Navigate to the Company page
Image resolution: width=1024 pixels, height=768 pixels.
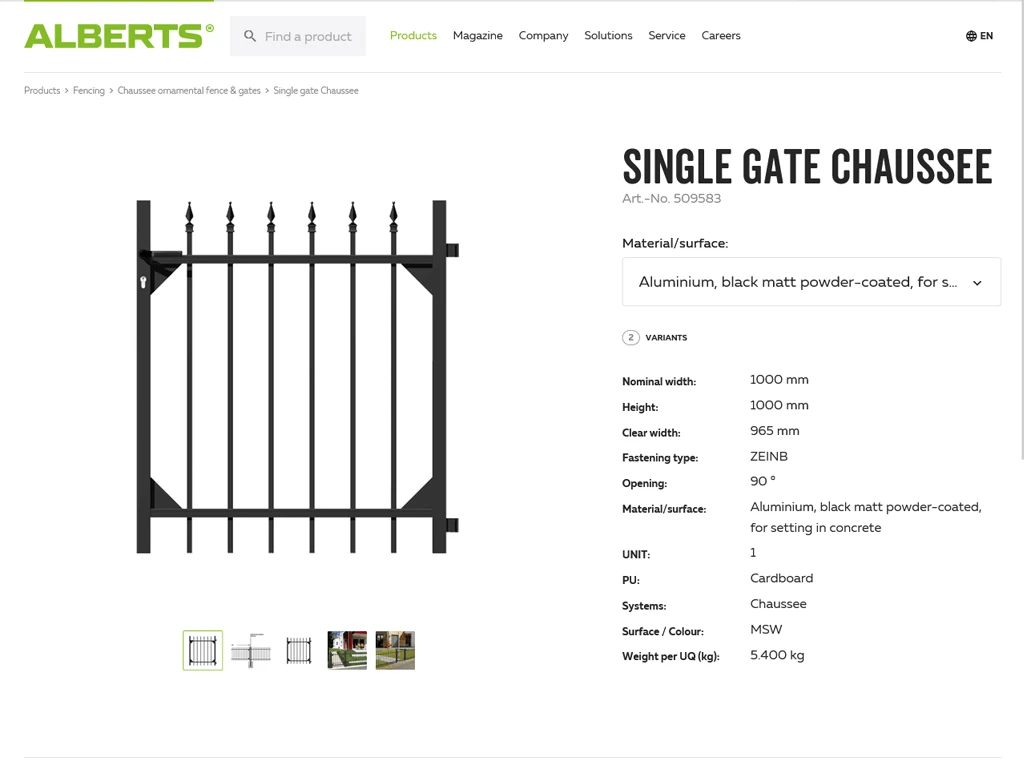tap(543, 36)
